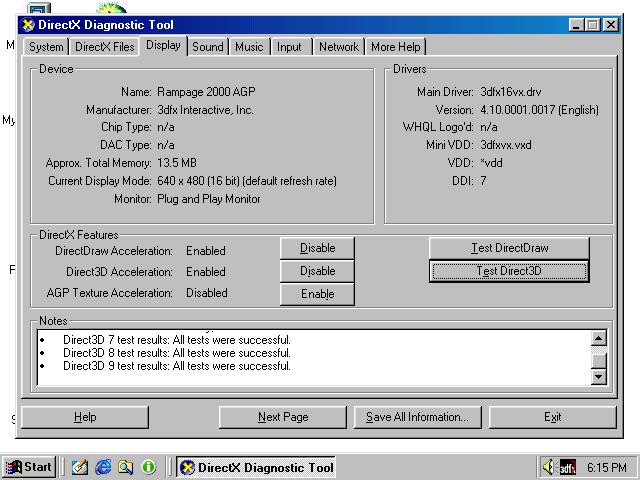
Task: Click the third quick launch icon with magnifier
Action: 125,467
